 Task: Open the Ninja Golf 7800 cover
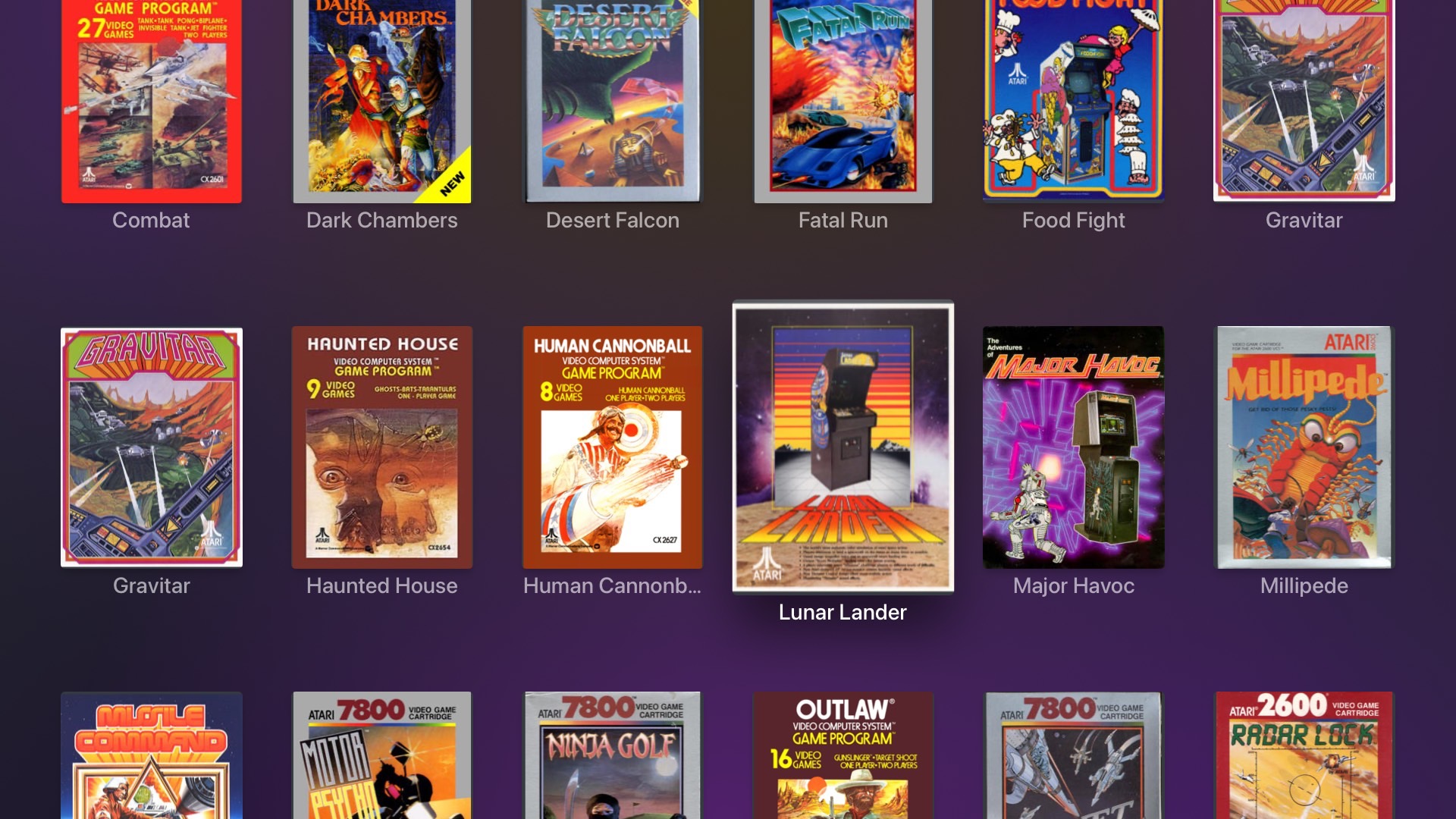click(x=613, y=755)
